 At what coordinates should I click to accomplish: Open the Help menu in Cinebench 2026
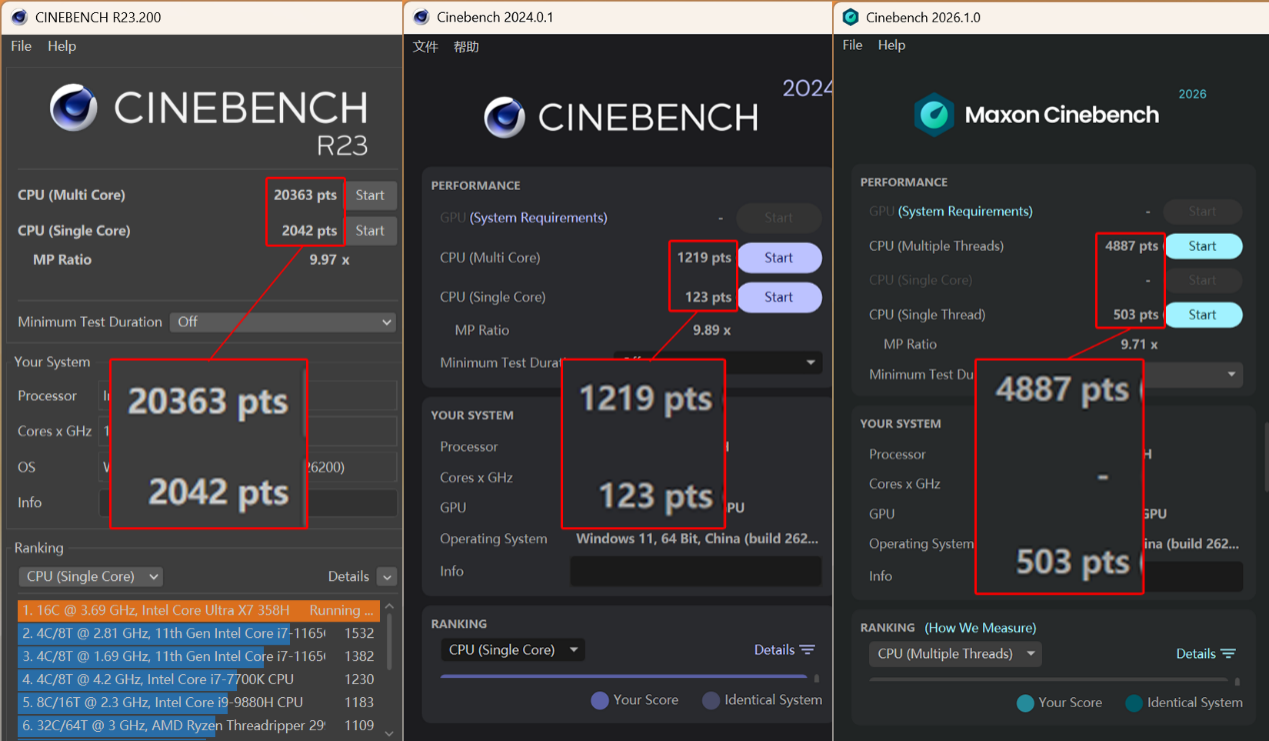click(x=891, y=45)
